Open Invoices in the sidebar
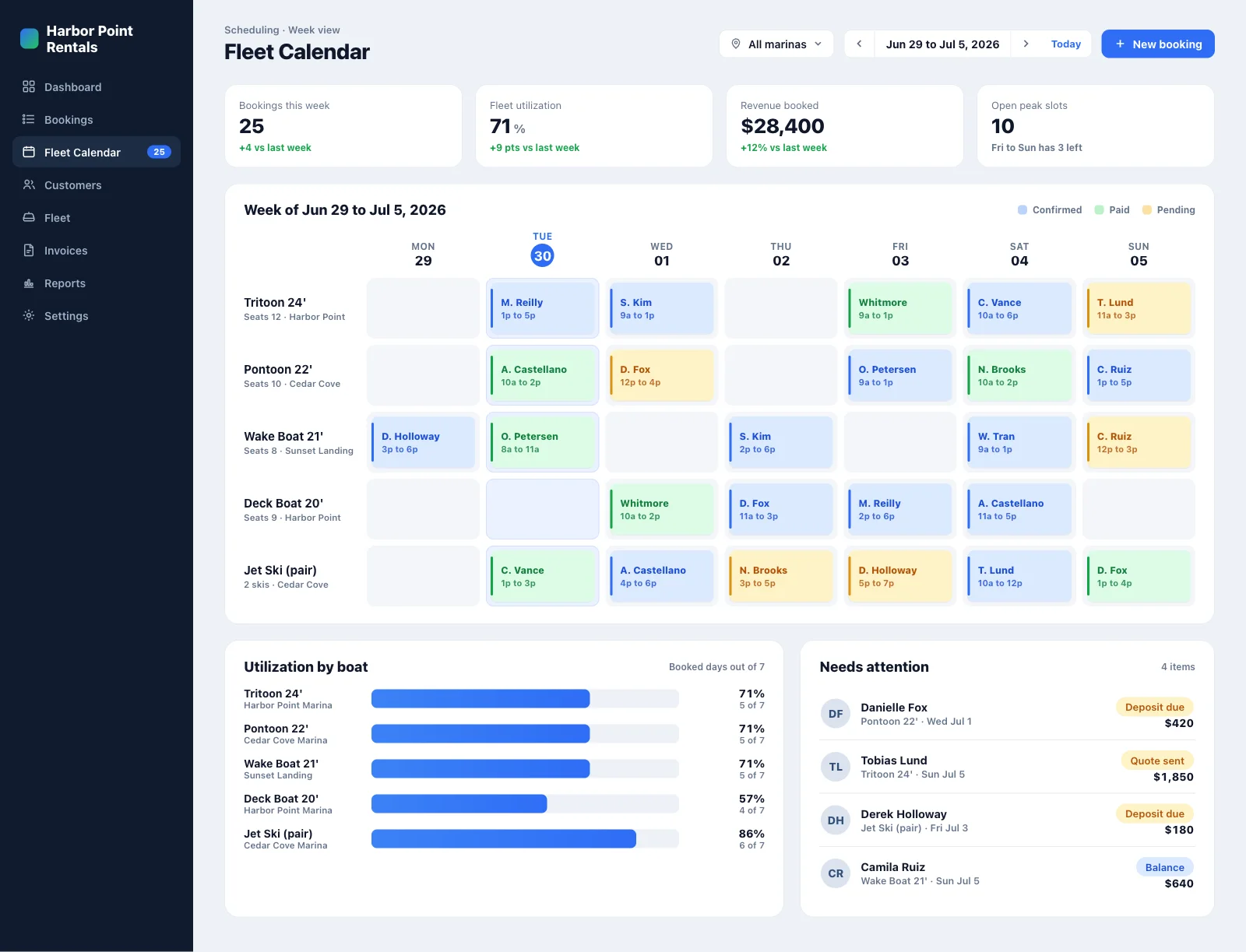 tap(97, 250)
